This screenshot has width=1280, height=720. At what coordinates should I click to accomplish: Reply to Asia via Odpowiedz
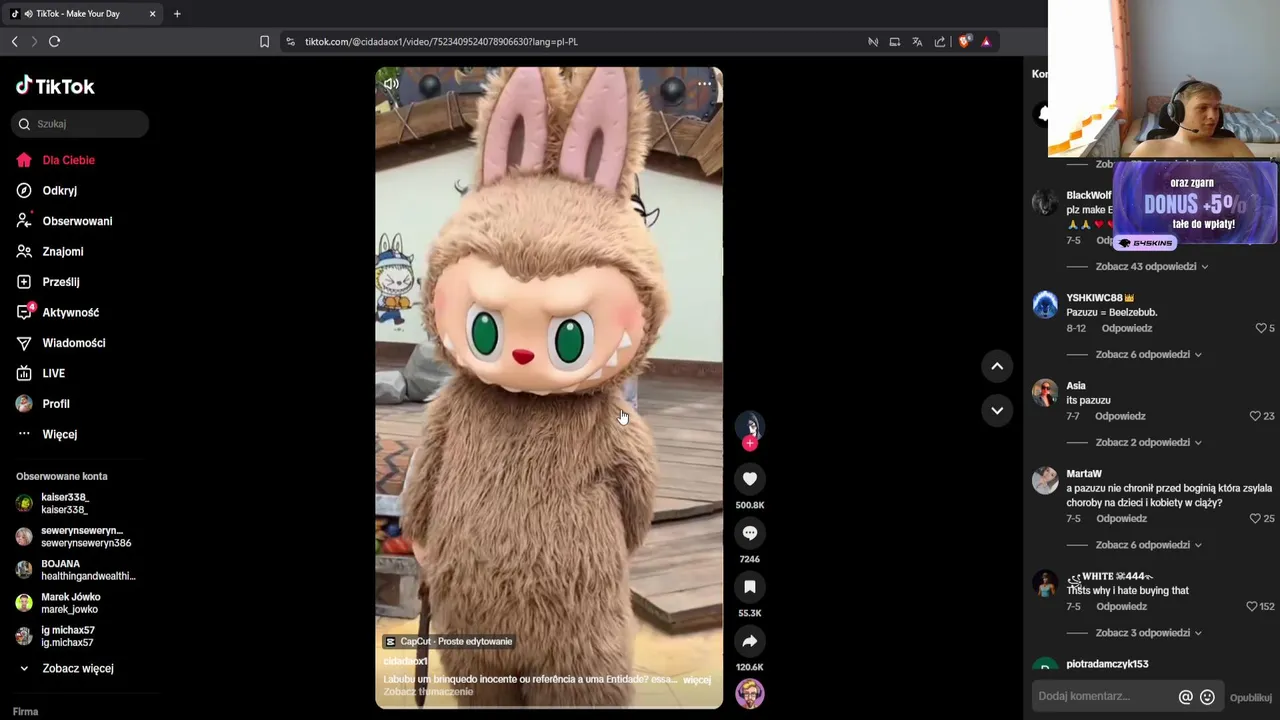[1120, 416]
